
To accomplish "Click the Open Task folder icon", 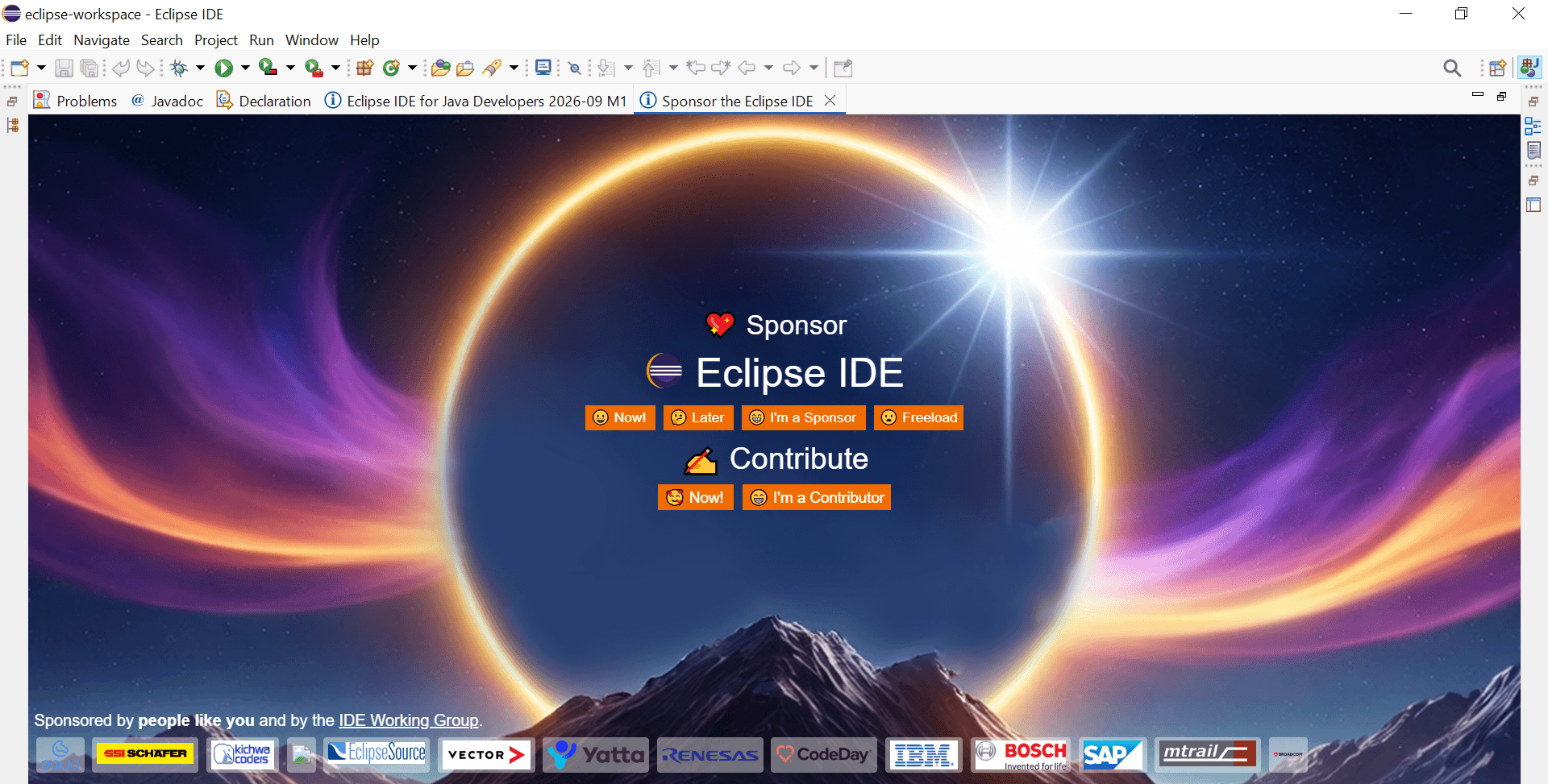I will pyautogui.click(x=465, y=68).
